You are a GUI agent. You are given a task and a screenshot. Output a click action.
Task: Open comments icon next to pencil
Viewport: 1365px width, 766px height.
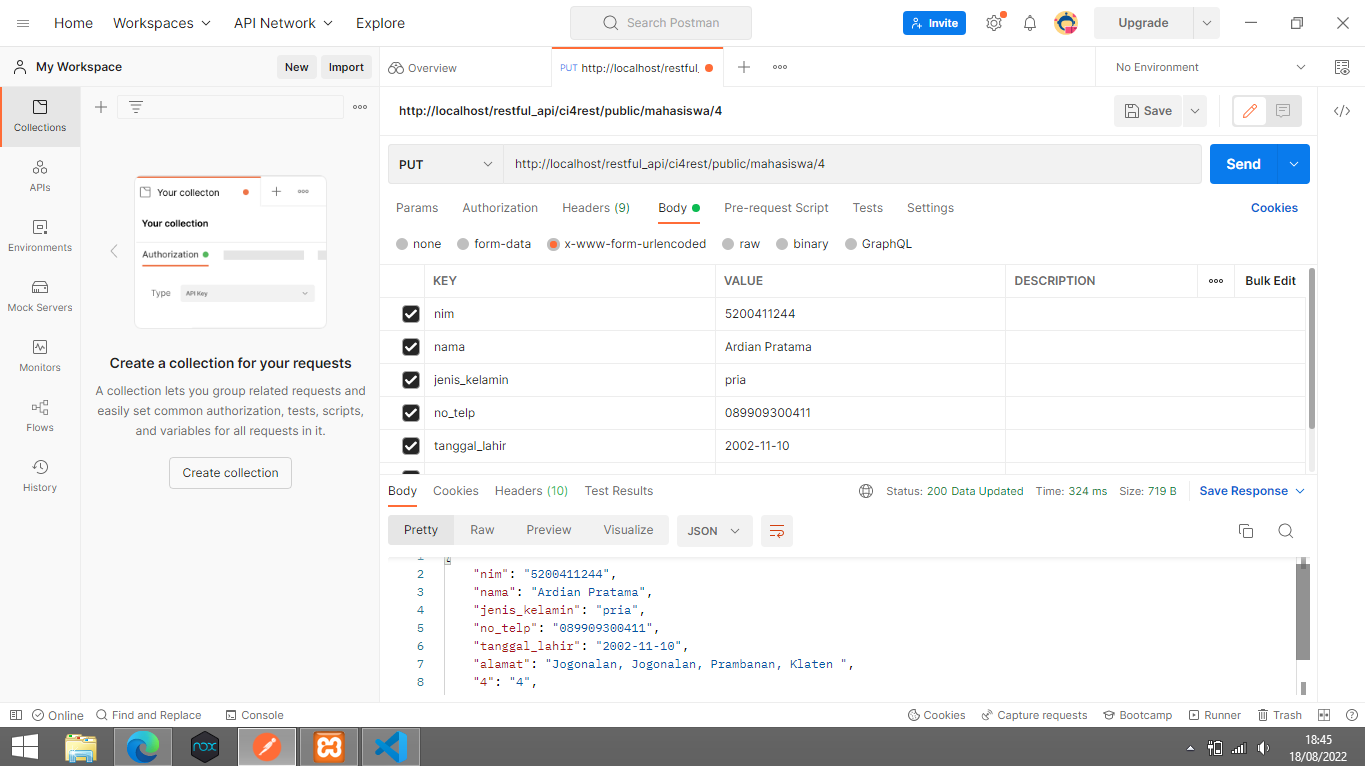tap(1284, 111)
